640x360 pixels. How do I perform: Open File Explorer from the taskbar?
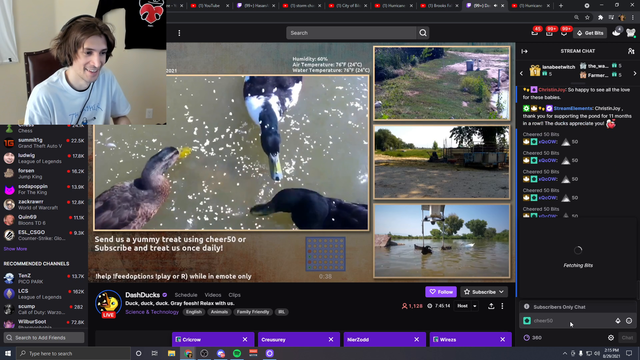pos(171,353)
